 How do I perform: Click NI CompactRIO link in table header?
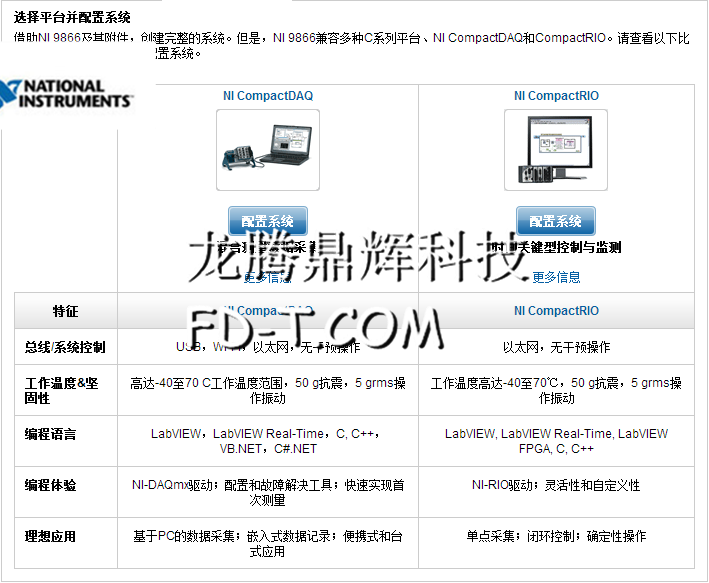tap(556, 311)
